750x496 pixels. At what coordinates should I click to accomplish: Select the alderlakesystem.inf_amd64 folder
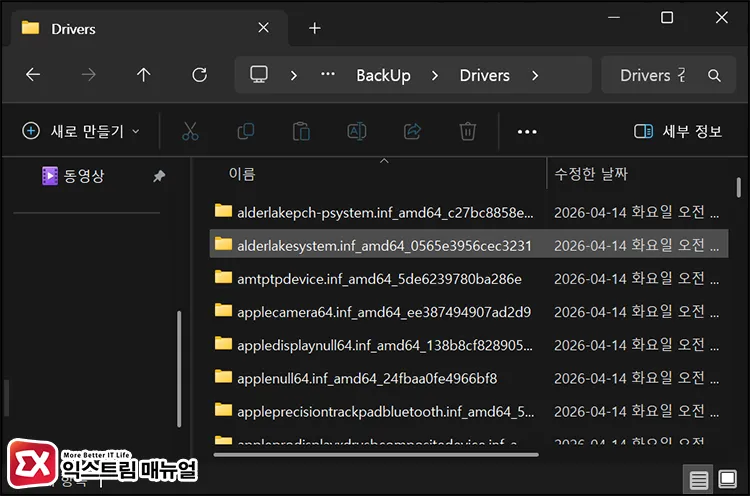click(x=469, y=244)
